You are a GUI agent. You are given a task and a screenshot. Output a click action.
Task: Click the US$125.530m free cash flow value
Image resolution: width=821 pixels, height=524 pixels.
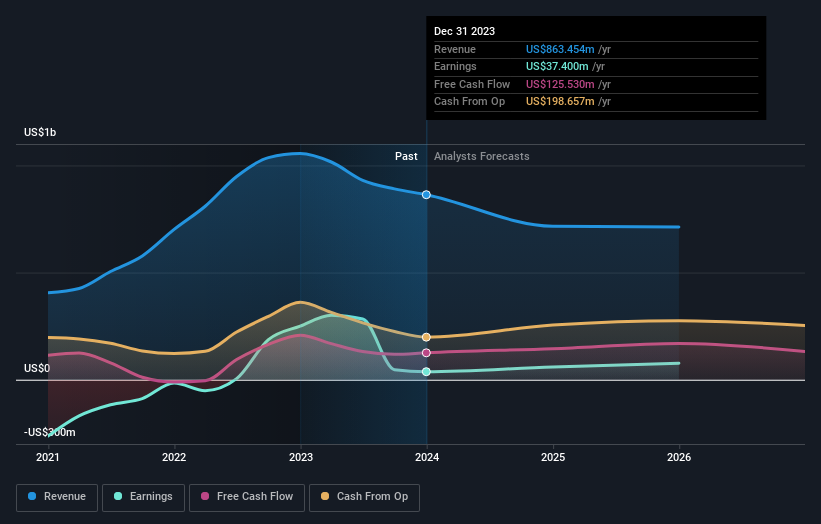[x=560, y=84]
